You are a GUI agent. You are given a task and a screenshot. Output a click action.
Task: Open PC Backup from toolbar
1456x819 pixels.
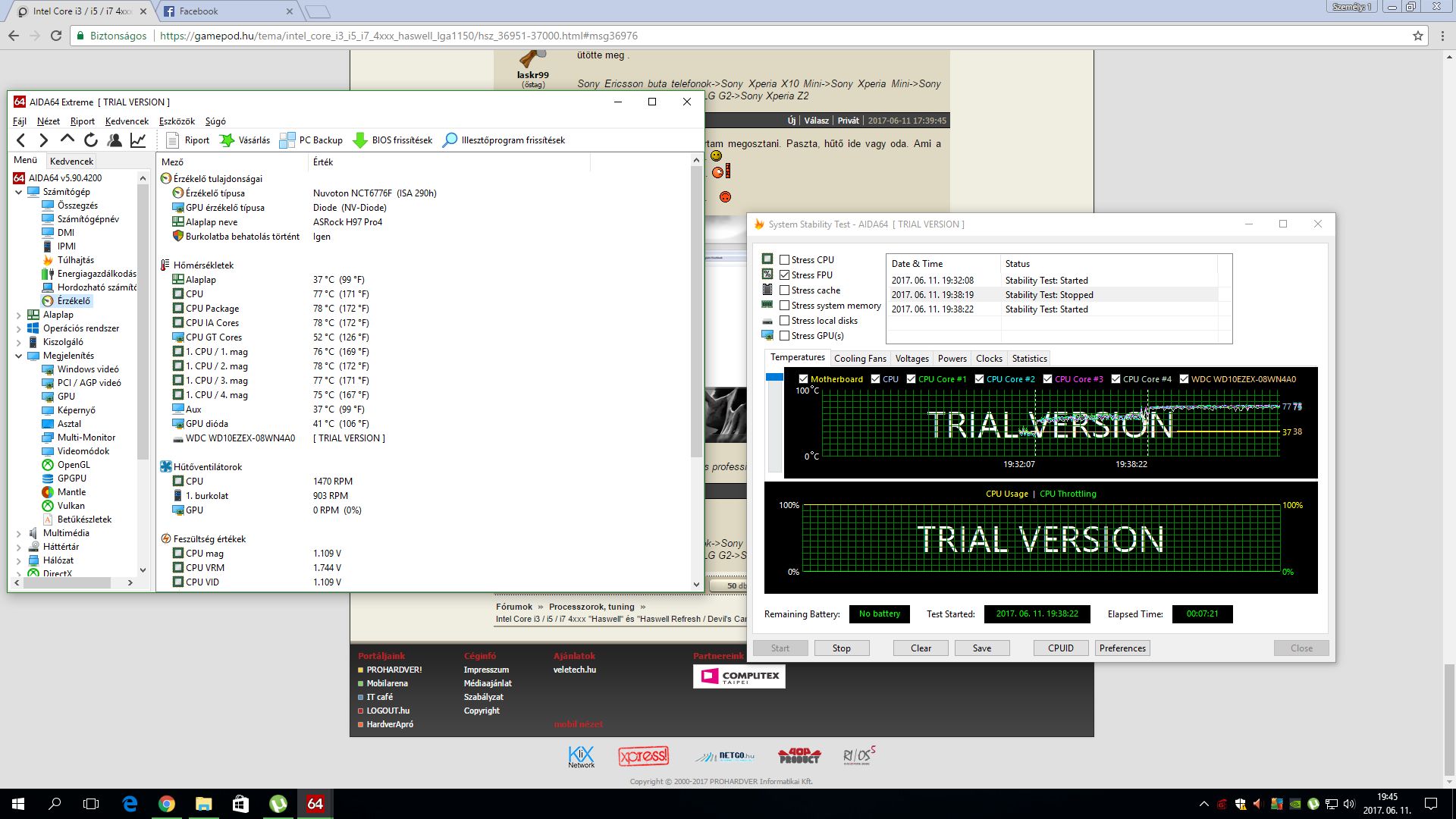pyautogui.click(x=311, y=140)
